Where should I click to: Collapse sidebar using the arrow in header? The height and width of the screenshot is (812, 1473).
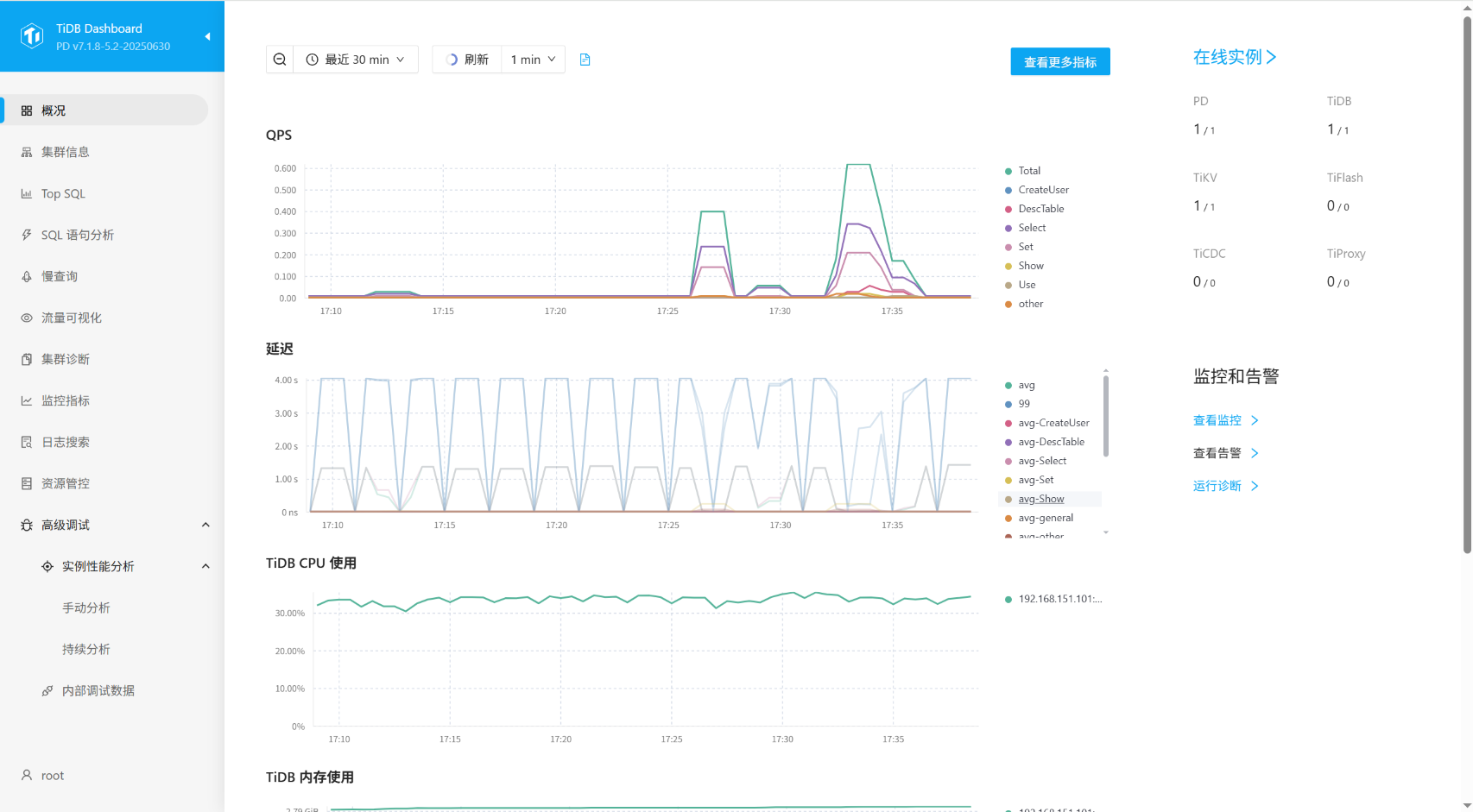tap(207, 36)
